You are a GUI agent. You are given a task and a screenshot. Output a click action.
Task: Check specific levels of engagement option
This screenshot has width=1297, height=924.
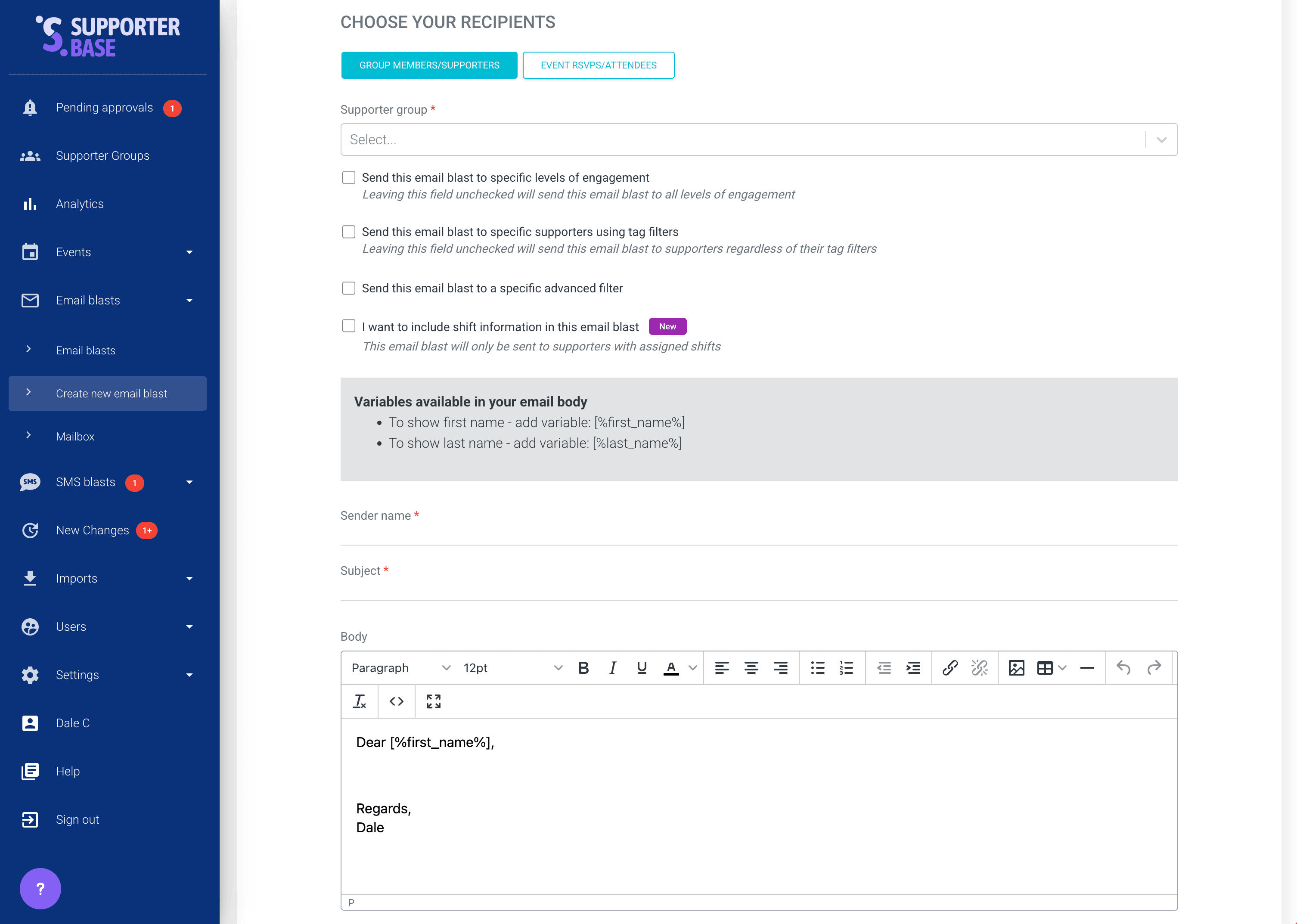tap(349, 177)
